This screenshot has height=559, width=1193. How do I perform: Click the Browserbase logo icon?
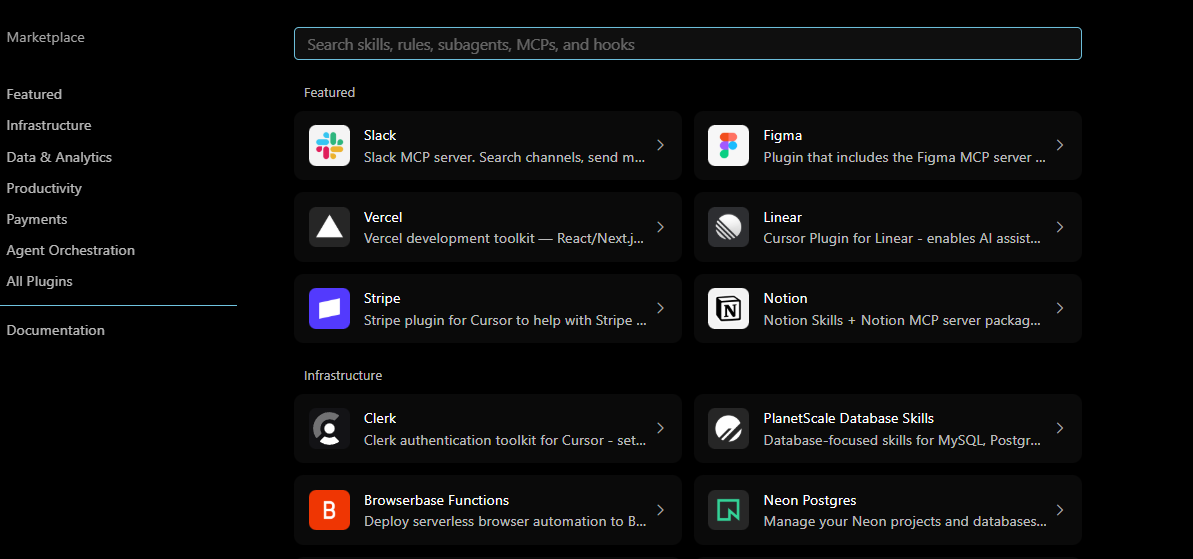point(329,510)
